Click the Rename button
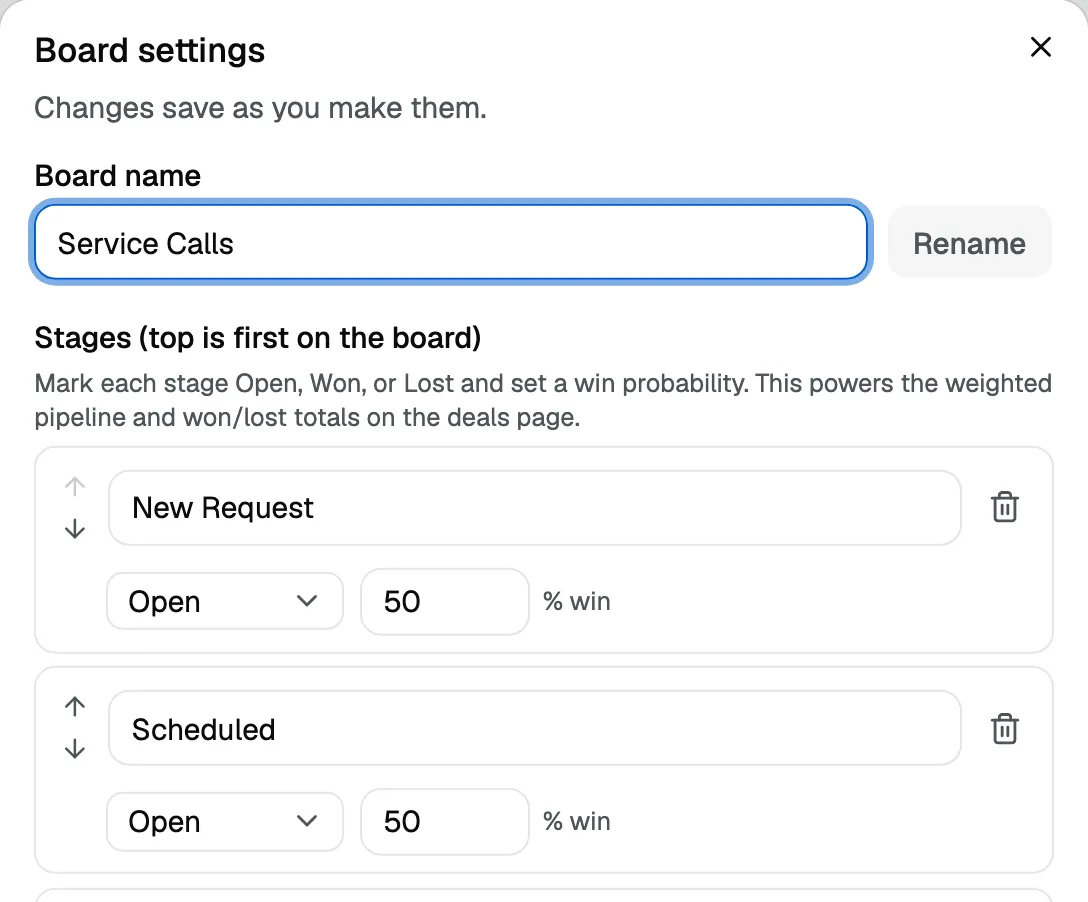This screenshot has height=902, width=1088. tap(969, 243)
